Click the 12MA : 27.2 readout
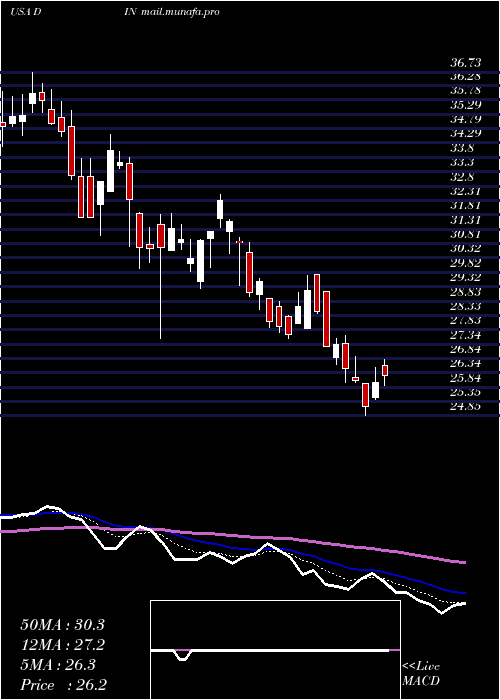This screenshot has width=500, height=700. point(62,645)
